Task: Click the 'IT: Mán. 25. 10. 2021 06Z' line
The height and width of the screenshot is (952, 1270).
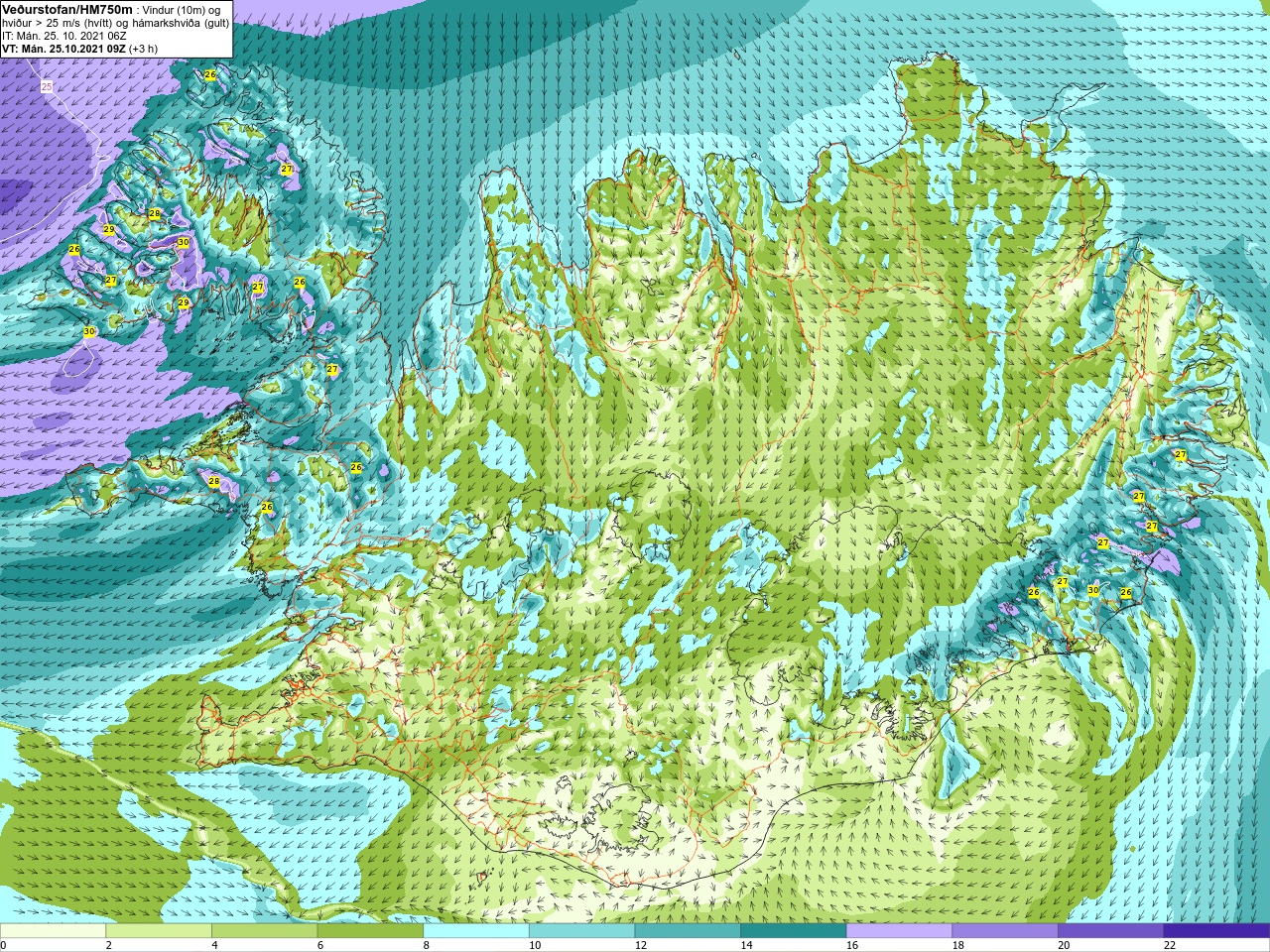Action: 63,35
